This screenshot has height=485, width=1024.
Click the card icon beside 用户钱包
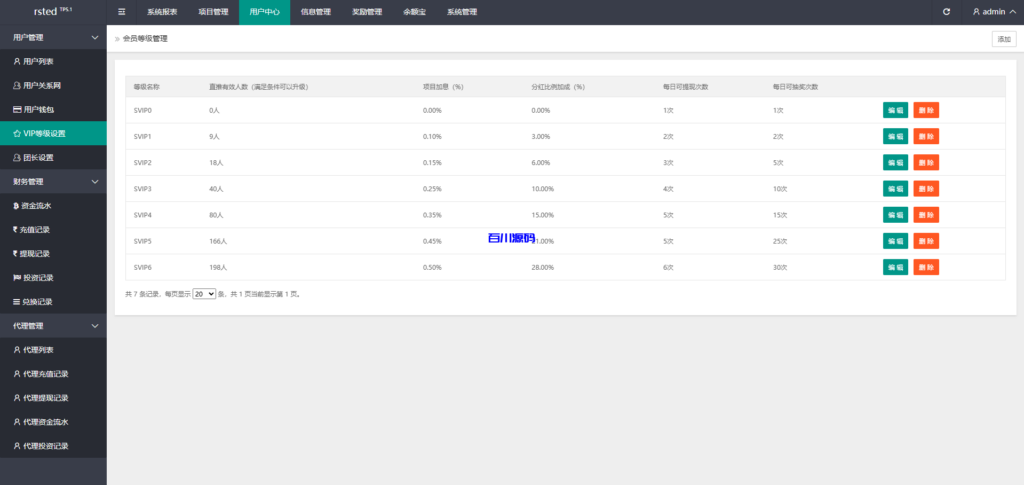point(17,110)
